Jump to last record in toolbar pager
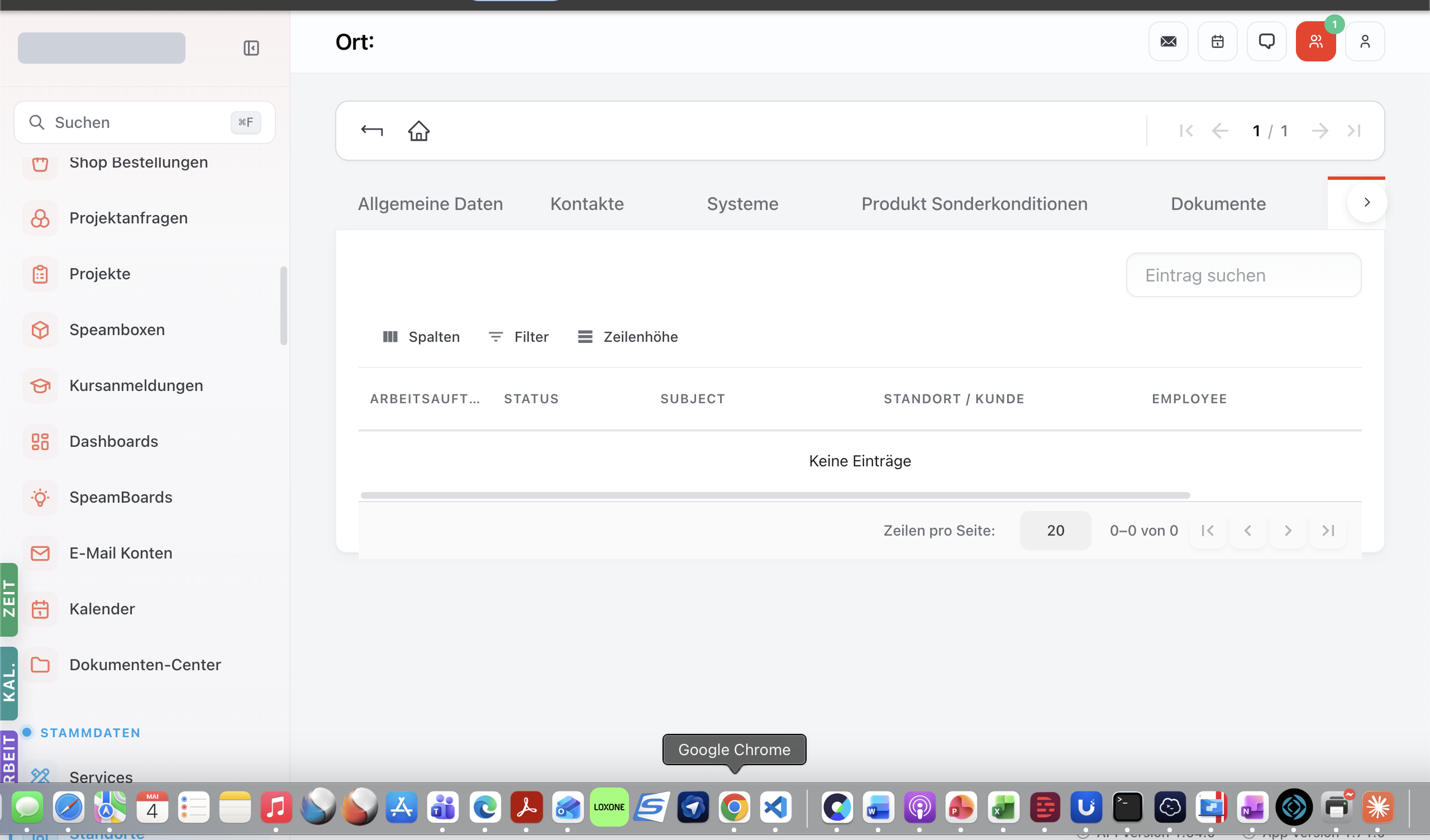The image size is (1430, 840). (1354, 131)
